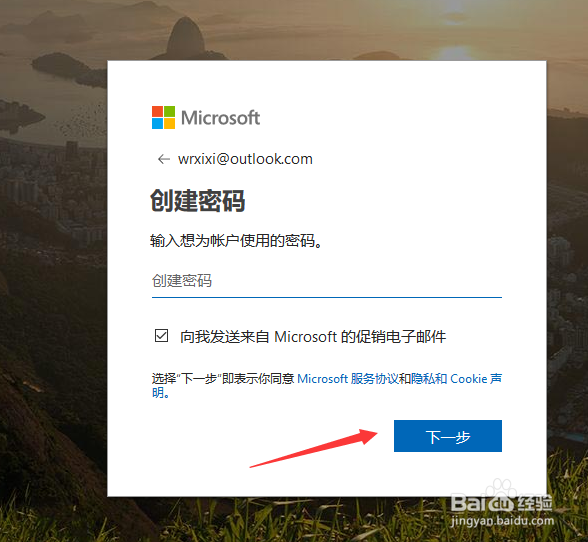Uncheck the promotional emails checkbox
The height and width of the screenshot is (542, 588).
161,336
